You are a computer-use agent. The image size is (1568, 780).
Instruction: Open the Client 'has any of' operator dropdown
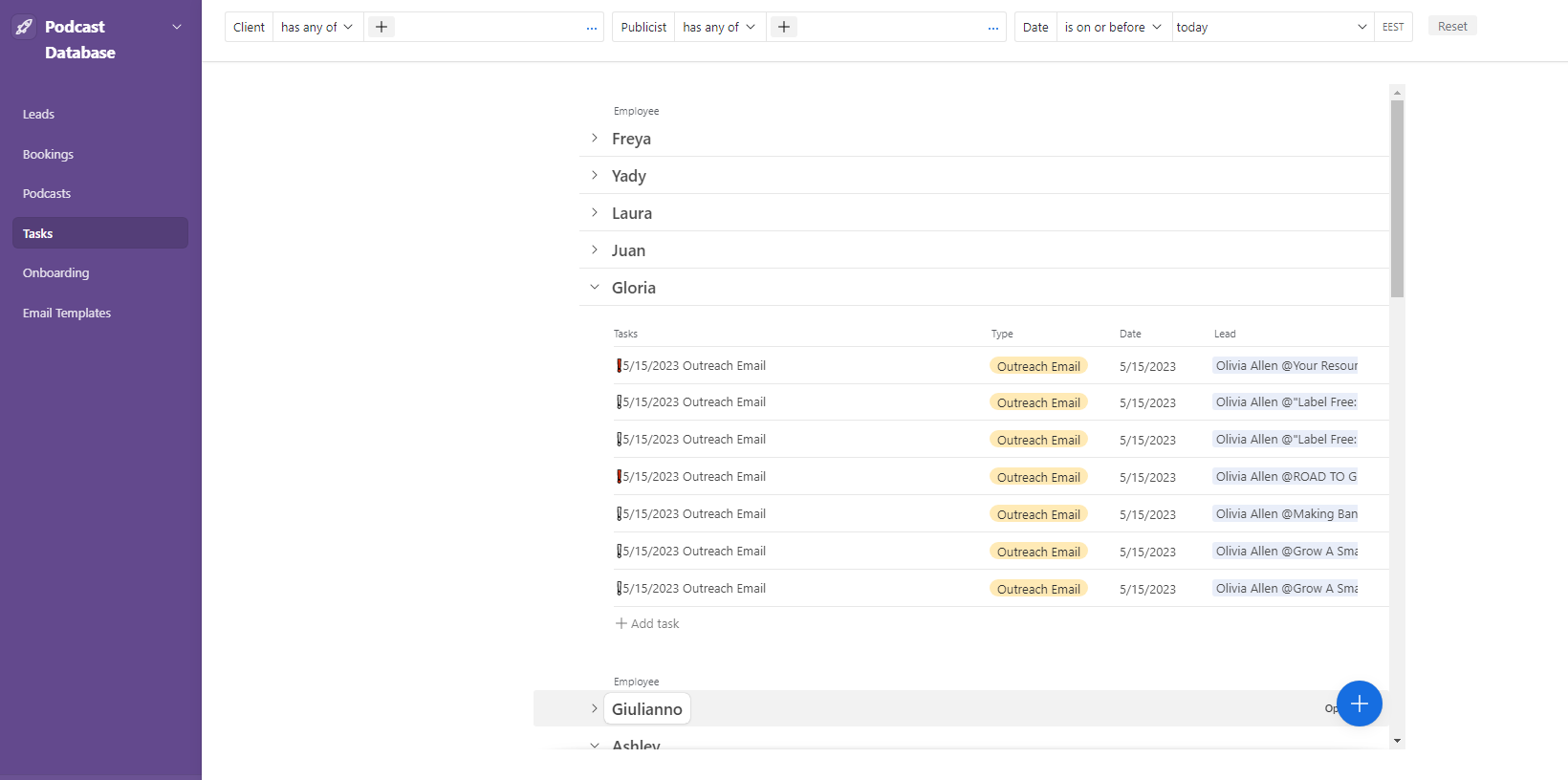(x=316, y=27)
